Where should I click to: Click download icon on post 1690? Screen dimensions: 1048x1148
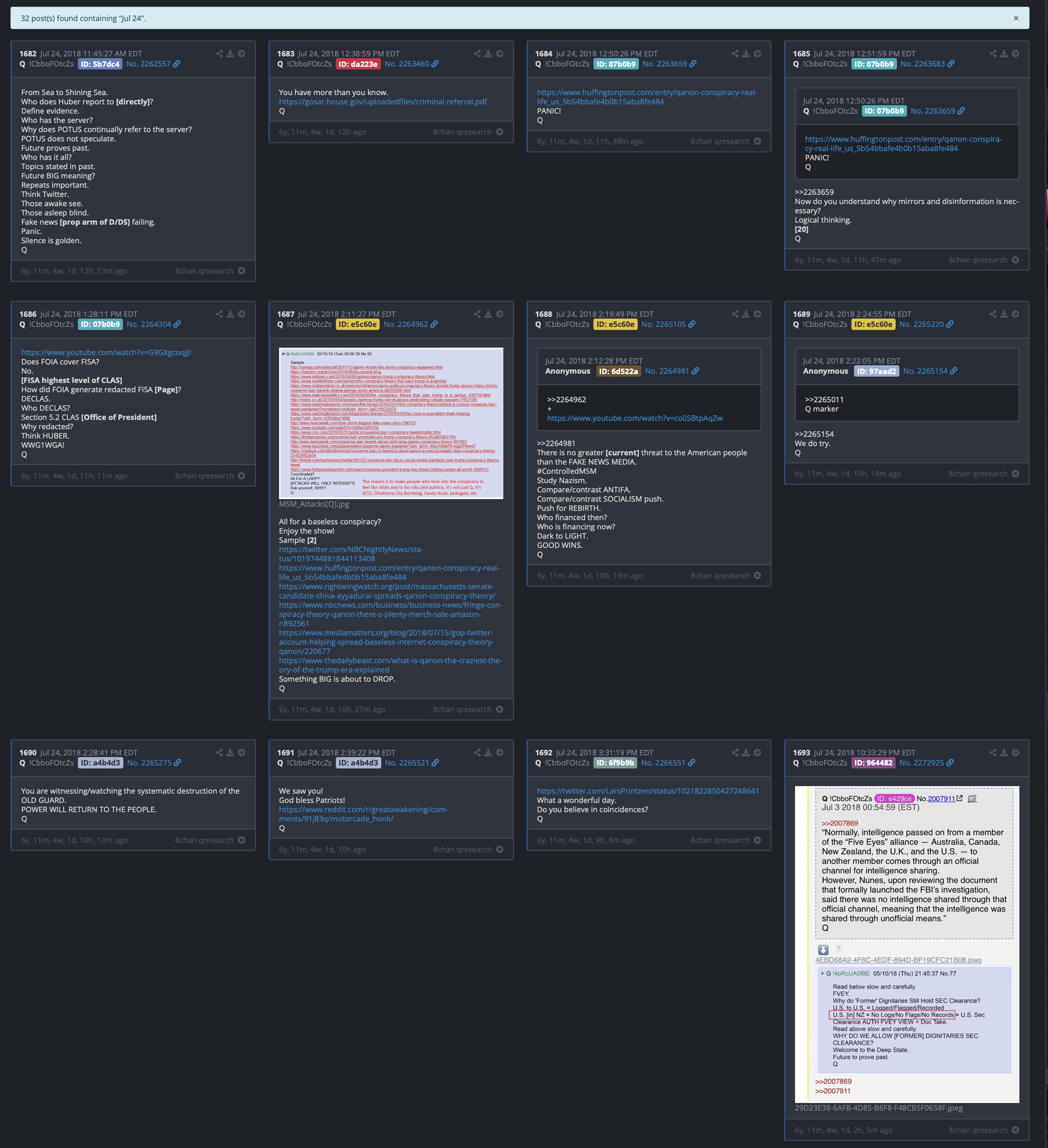coord(230,752)
